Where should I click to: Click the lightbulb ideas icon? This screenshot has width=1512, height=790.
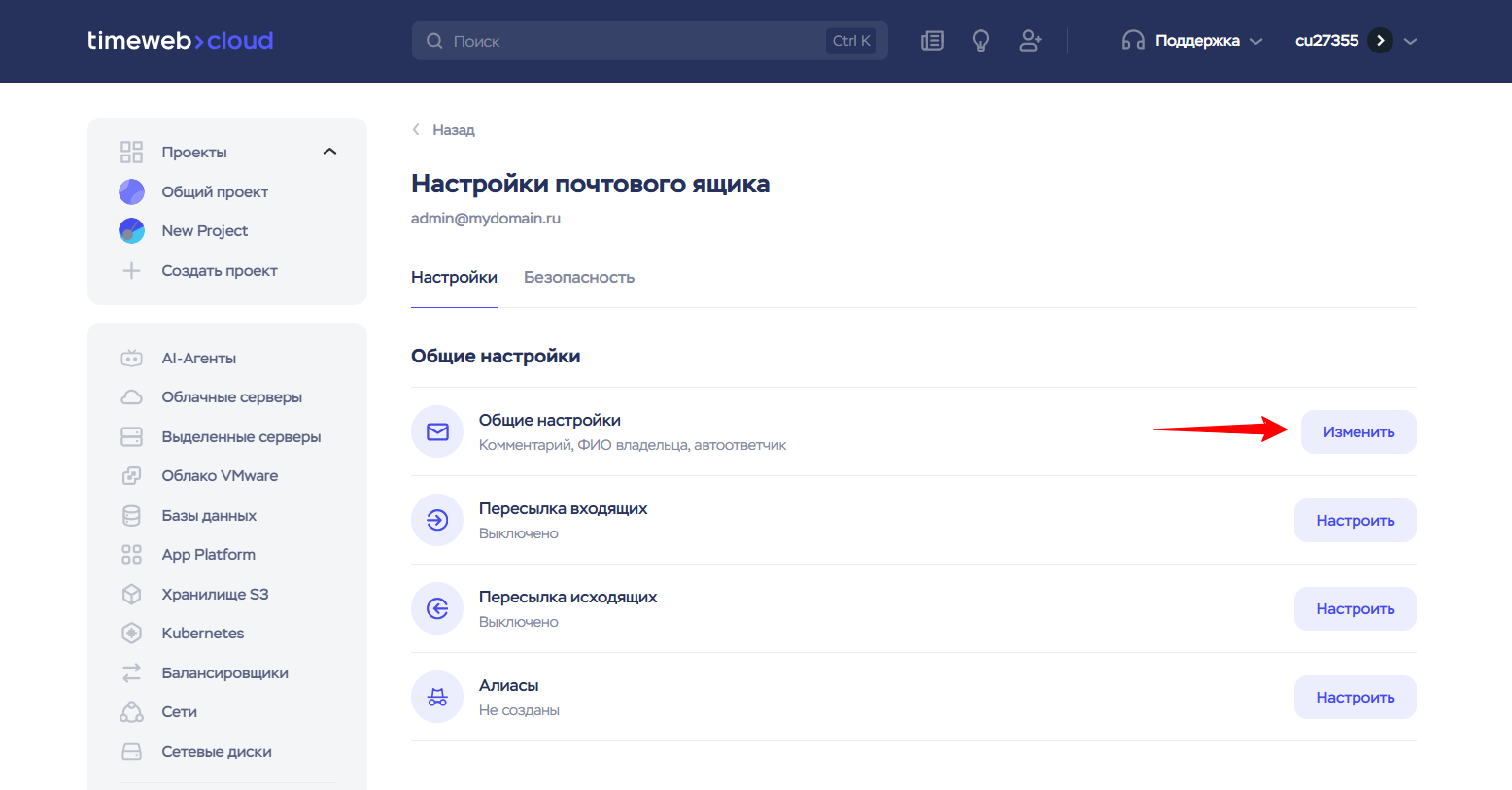click(x=980, y=41)
